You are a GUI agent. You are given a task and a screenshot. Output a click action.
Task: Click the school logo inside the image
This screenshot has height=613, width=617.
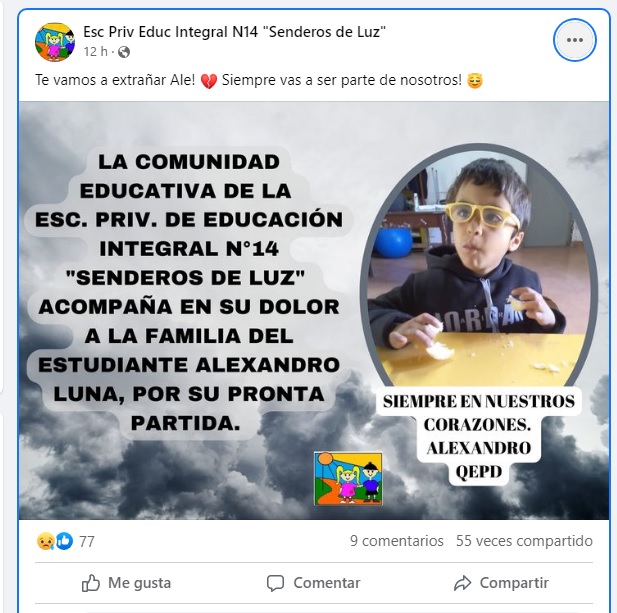(348, 478)
